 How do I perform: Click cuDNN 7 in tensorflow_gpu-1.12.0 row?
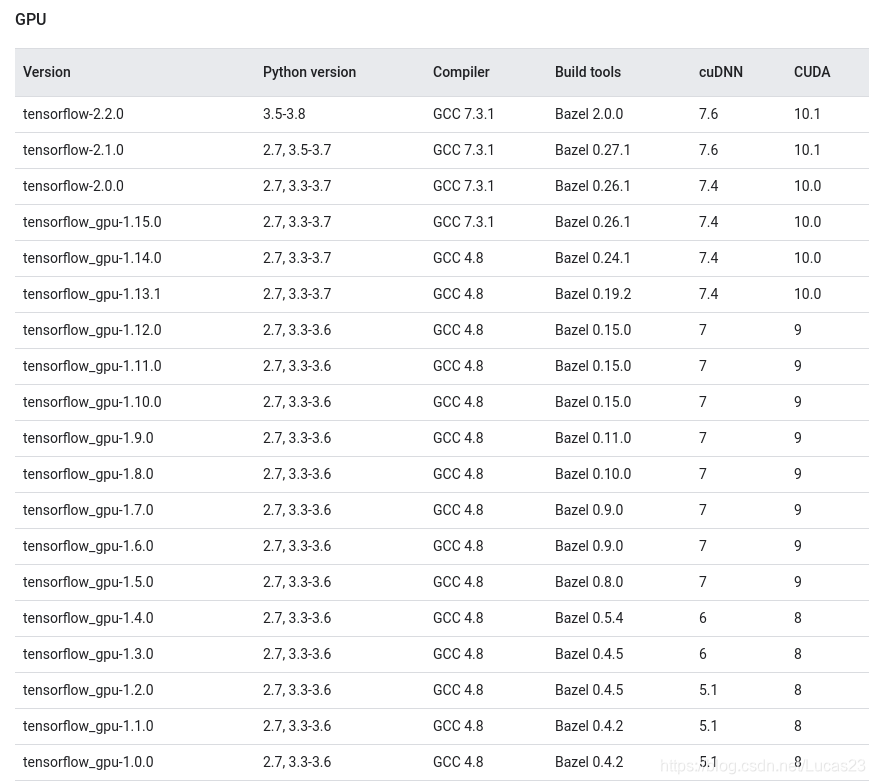coord(703,330)
